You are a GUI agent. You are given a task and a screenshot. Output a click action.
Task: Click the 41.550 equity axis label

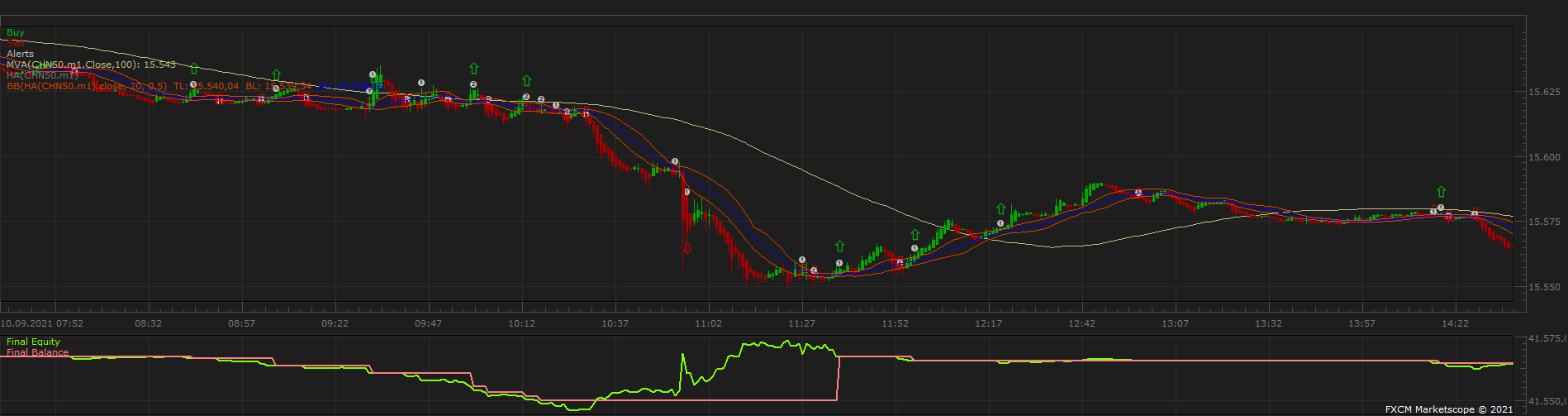[x=1546, y=402]
